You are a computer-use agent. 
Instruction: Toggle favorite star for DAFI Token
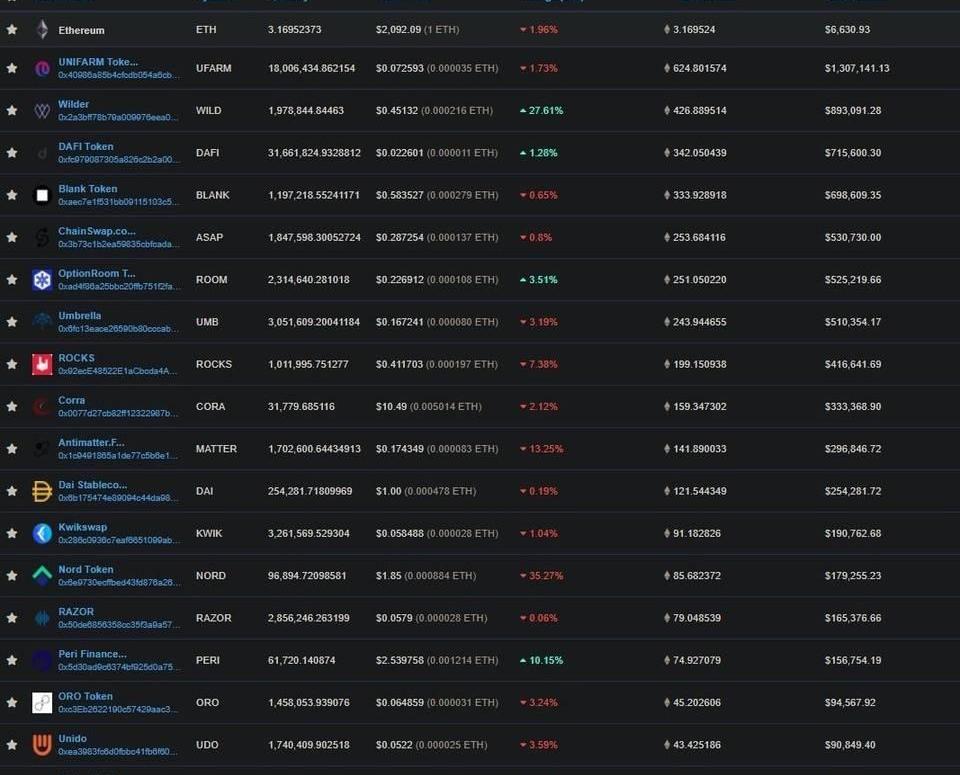12,153
